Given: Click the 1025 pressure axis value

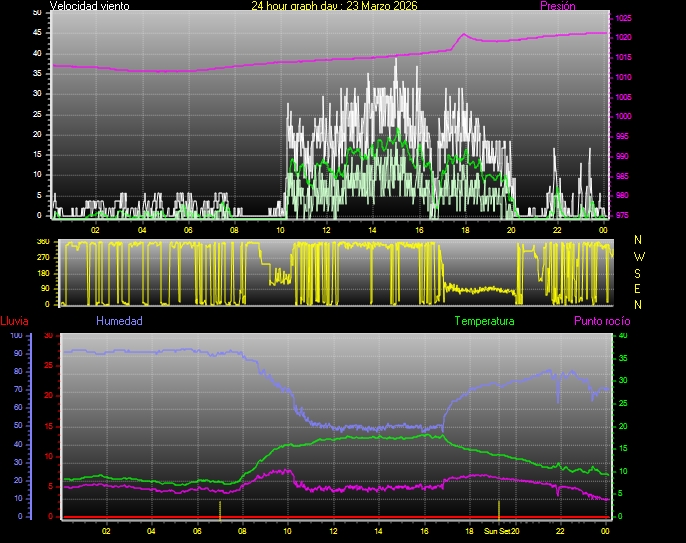Looking at the screenshot, I should tap(623, 18).
